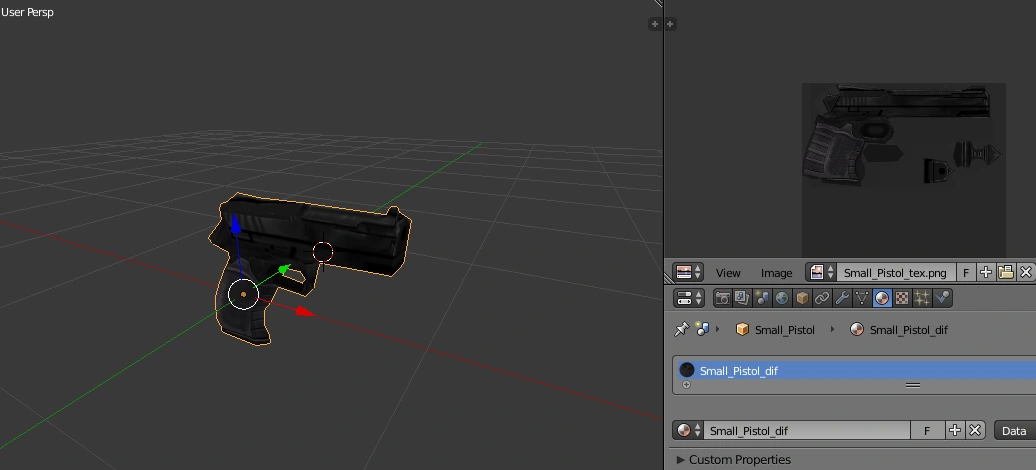Switch to the Scene properties tab
This screenshot has height=470, width=1036.
pyautogui.click(x=762, y=298)
